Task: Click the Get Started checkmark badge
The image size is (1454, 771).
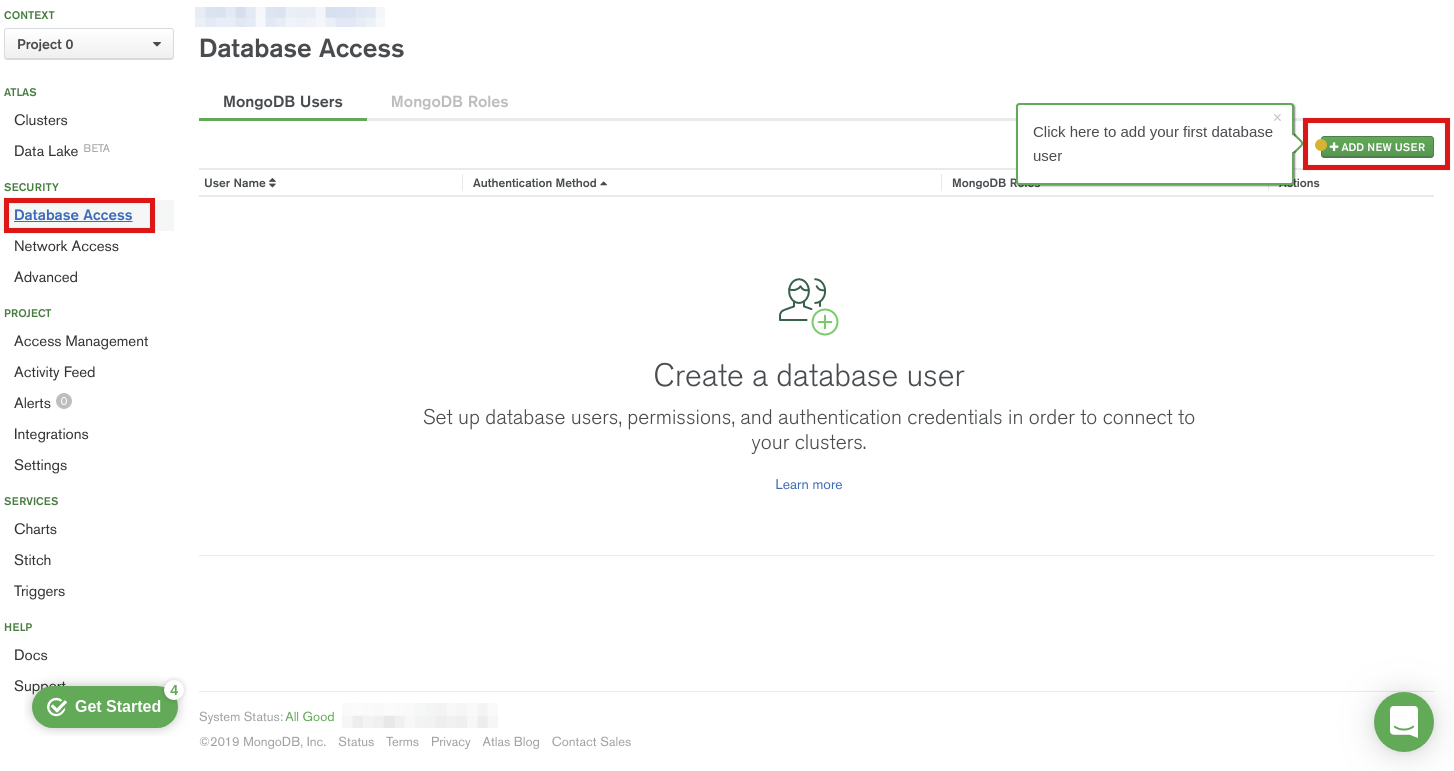Action: [x=57, y=707]
